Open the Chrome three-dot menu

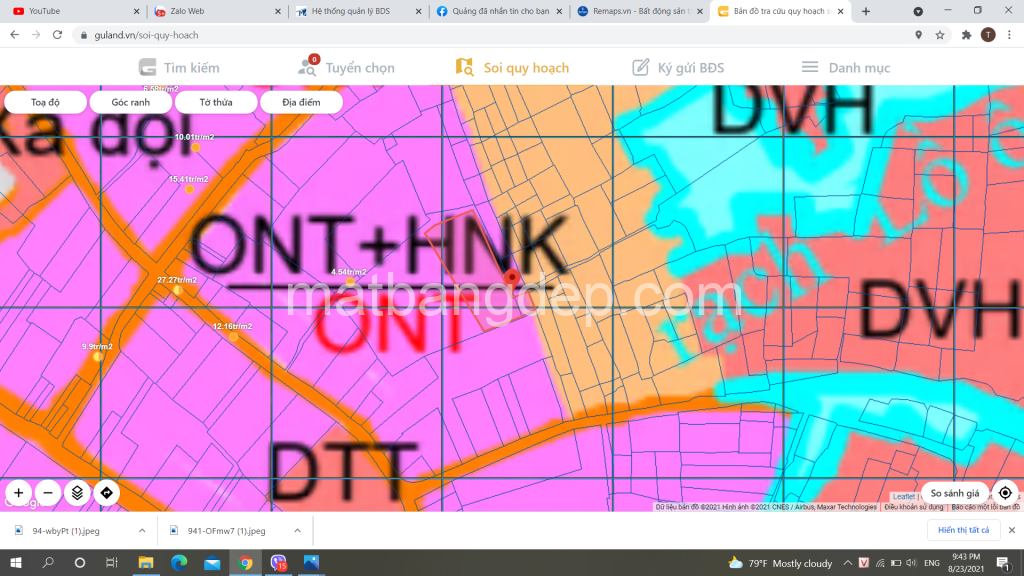pos(1010,35)
